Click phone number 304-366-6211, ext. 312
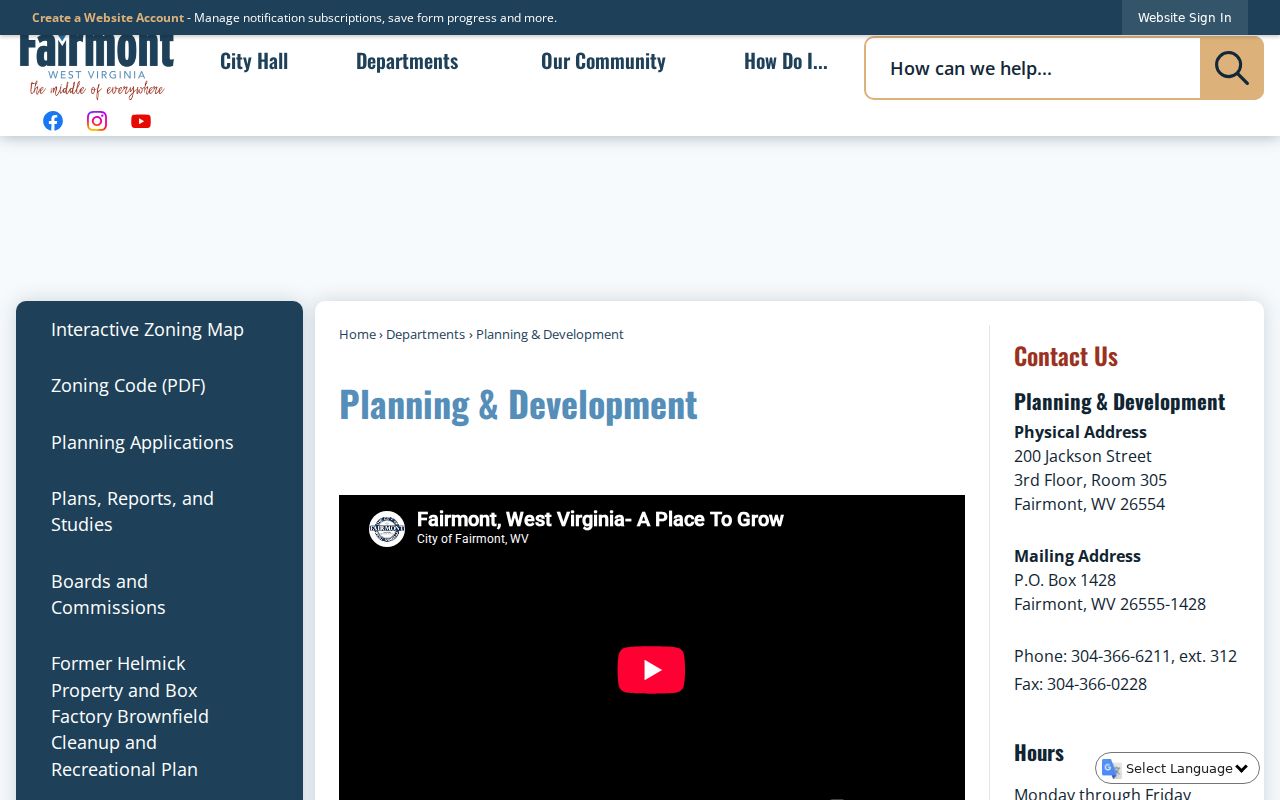The width and height of the screenshot is (1280, 800). click(x=1154, y=656)
